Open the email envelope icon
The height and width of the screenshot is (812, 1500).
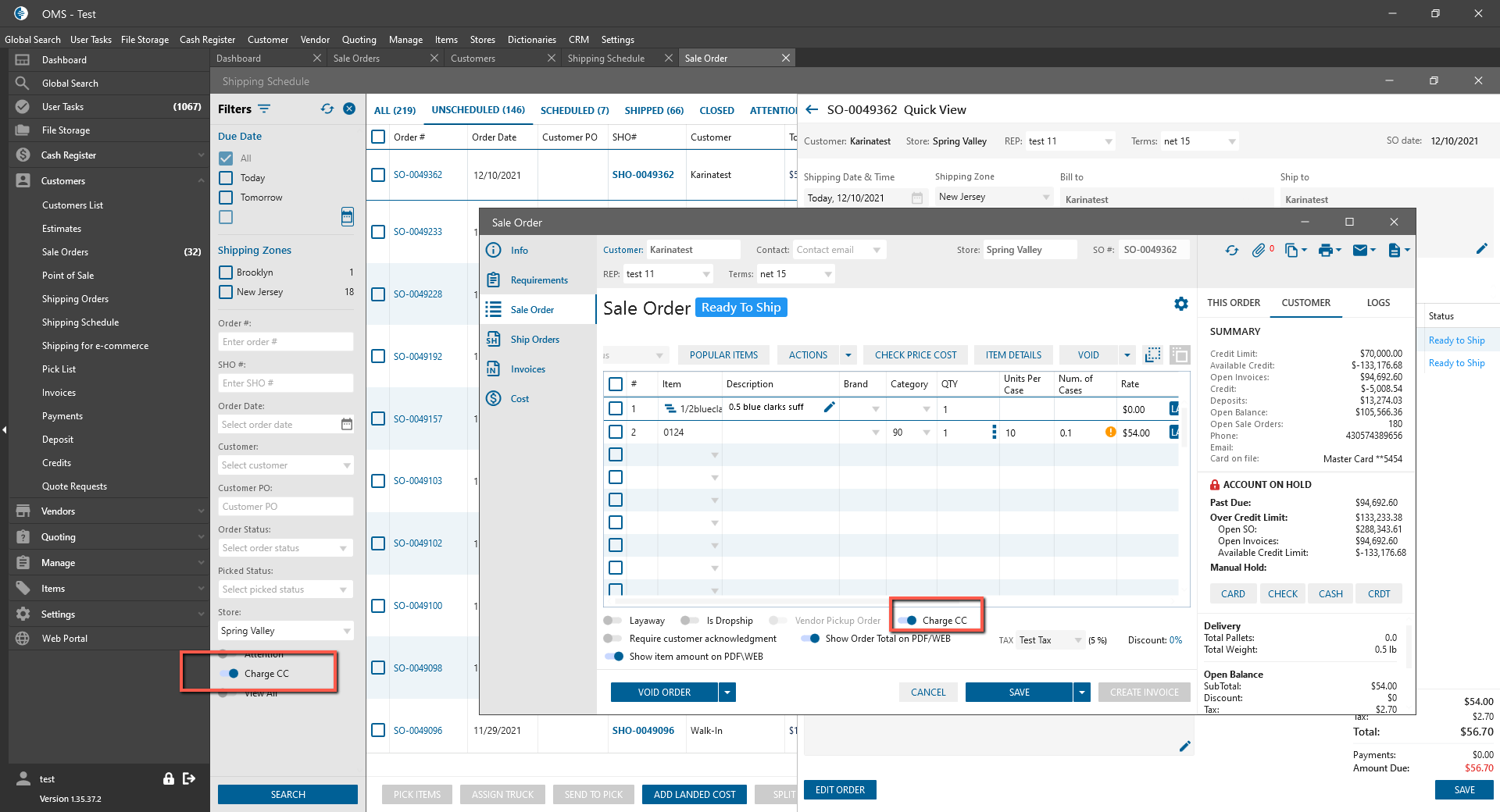1360,251
